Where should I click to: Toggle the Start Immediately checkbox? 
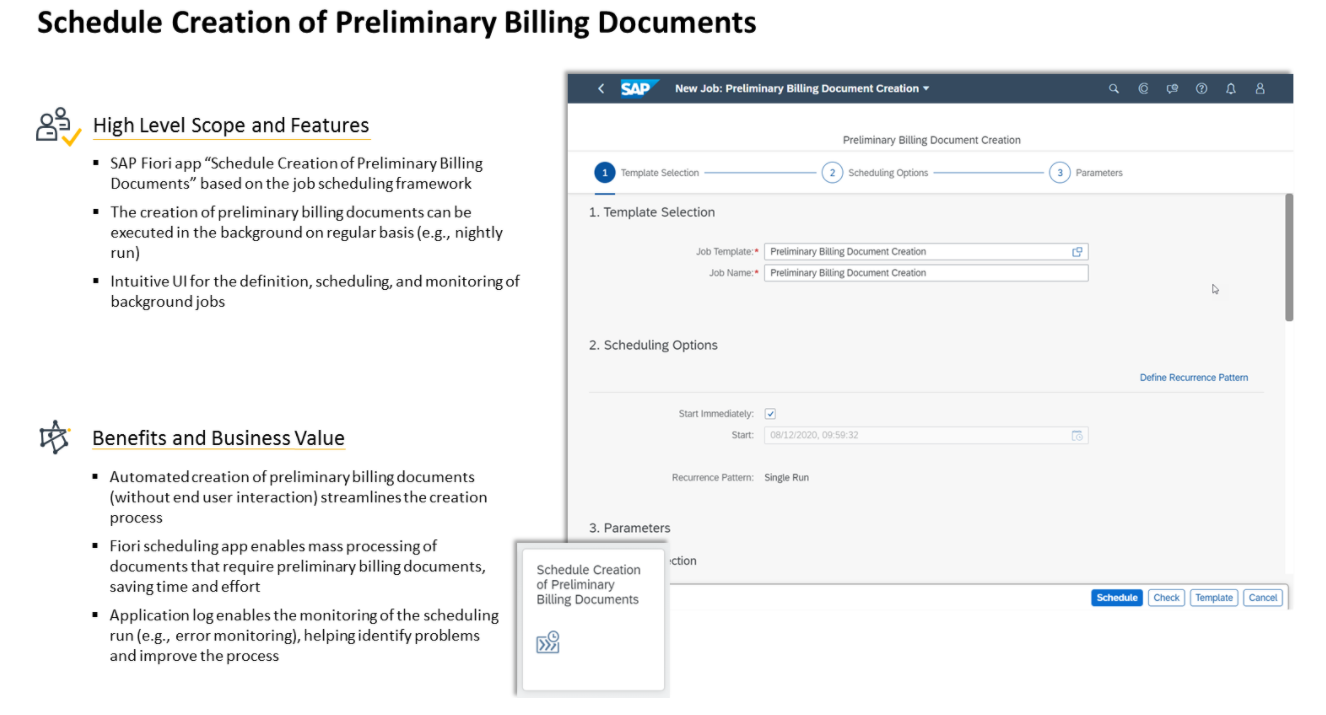point(770,414)
